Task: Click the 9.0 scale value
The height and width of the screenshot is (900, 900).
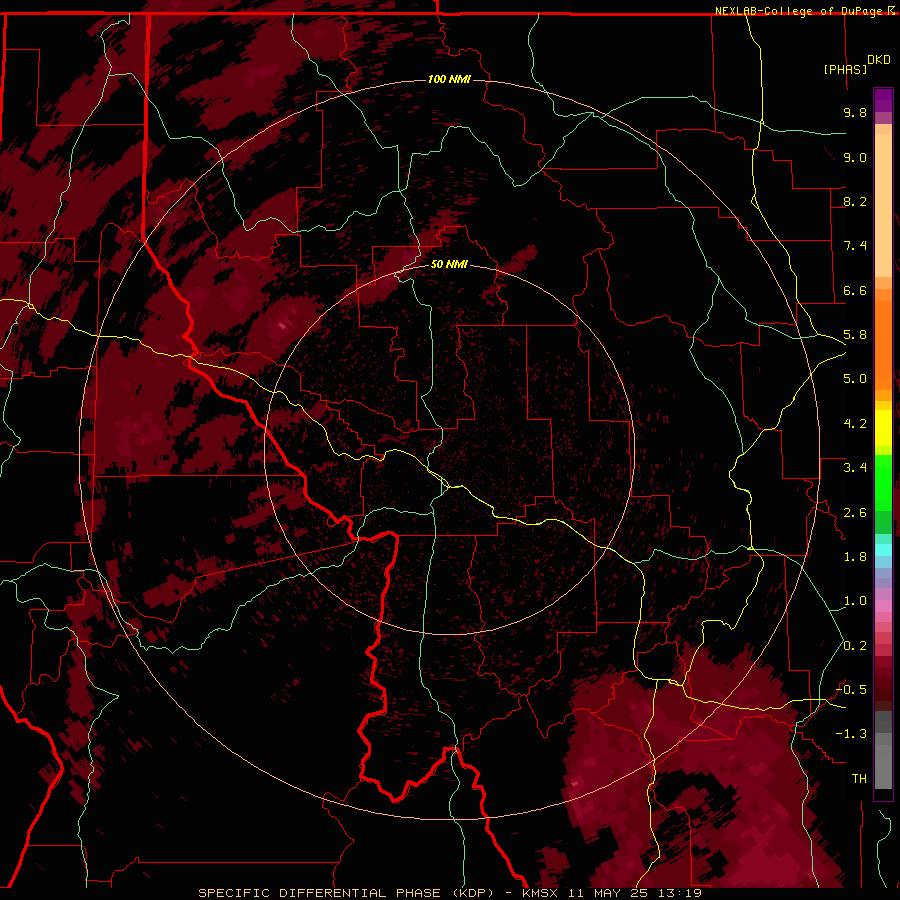Action: pos(855,157)
